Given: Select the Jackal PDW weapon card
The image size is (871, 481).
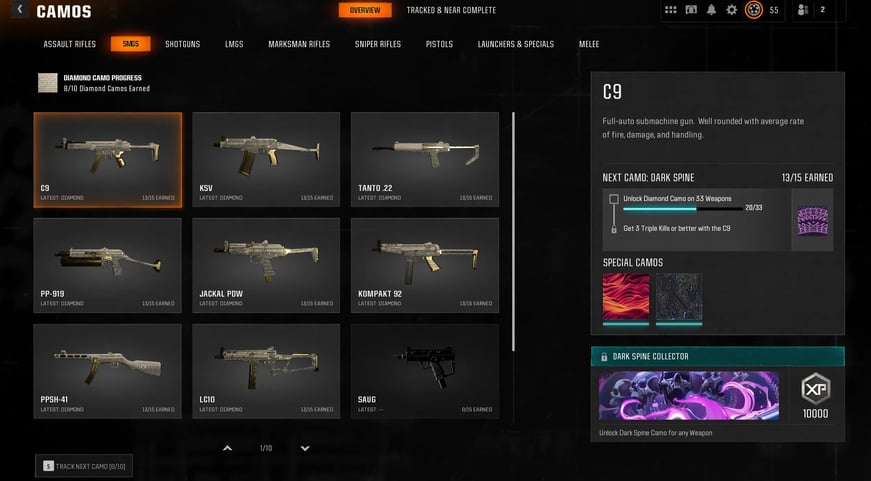Looking at the screenshot, I should tap(266, 265).
